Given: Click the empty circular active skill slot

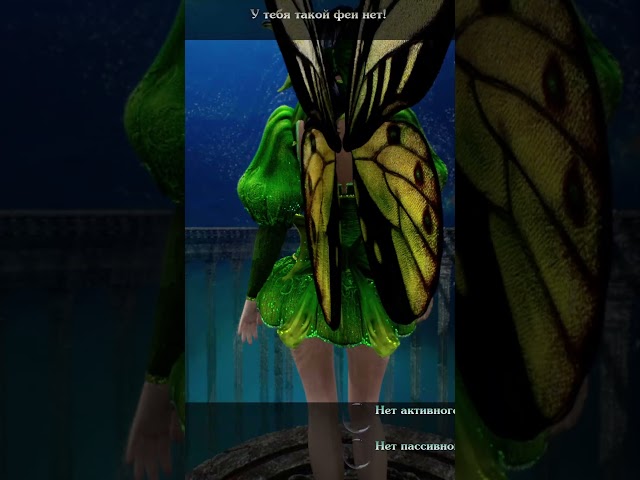Looking at the screenshot, I should tap(356, 417).
